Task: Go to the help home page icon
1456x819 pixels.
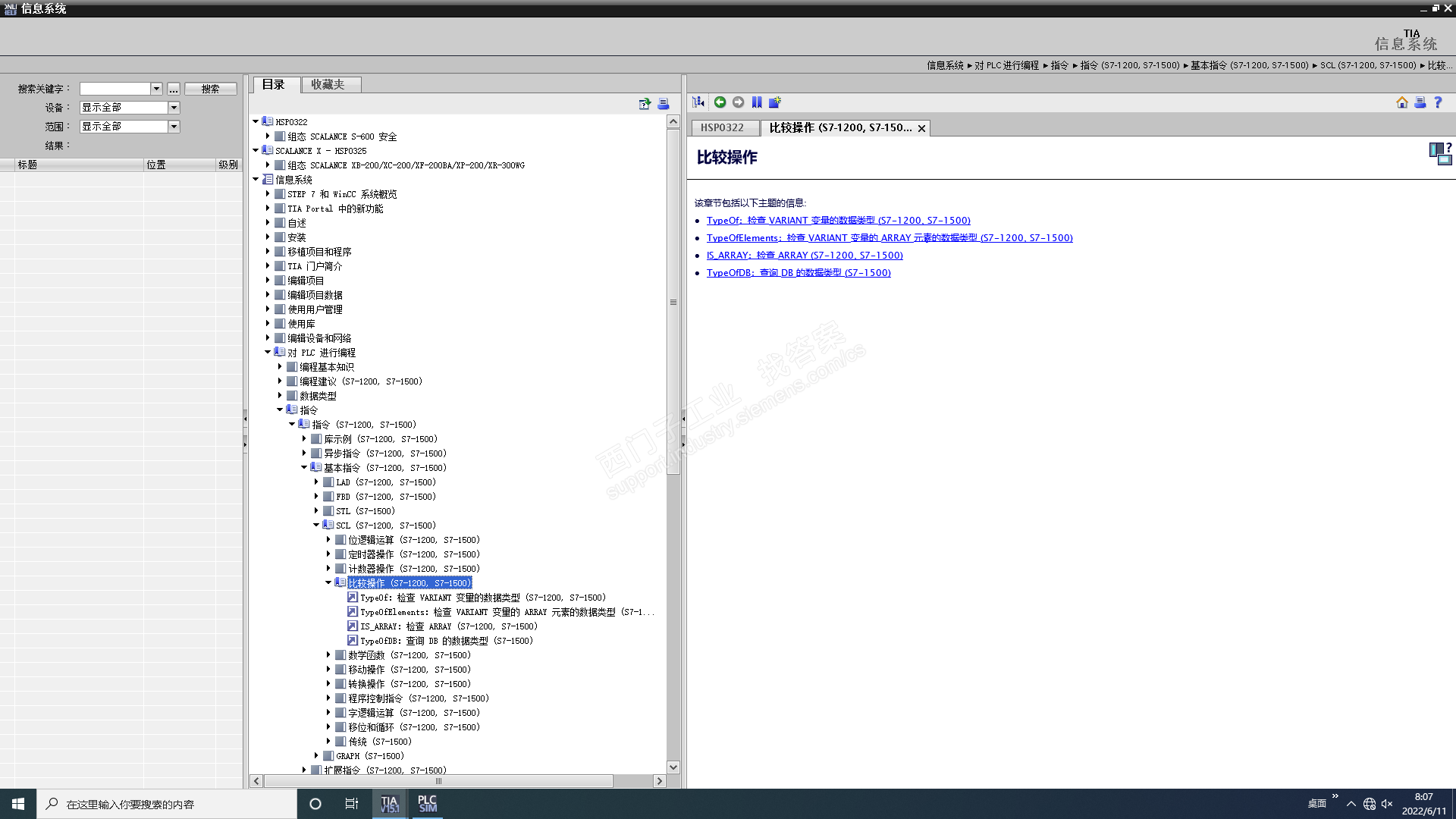Action: coord(1401,102)
